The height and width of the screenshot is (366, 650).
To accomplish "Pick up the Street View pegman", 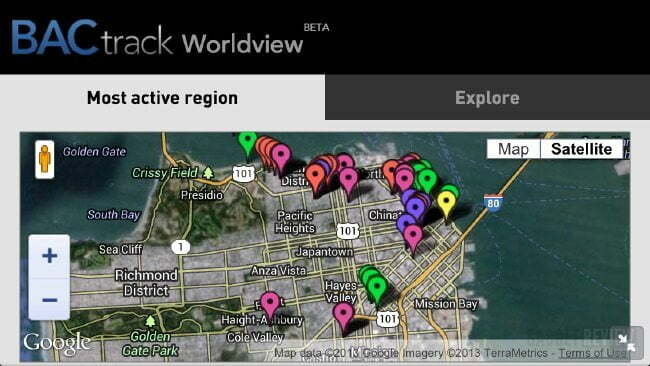I will pyautogui.click(x=45, y=159).
